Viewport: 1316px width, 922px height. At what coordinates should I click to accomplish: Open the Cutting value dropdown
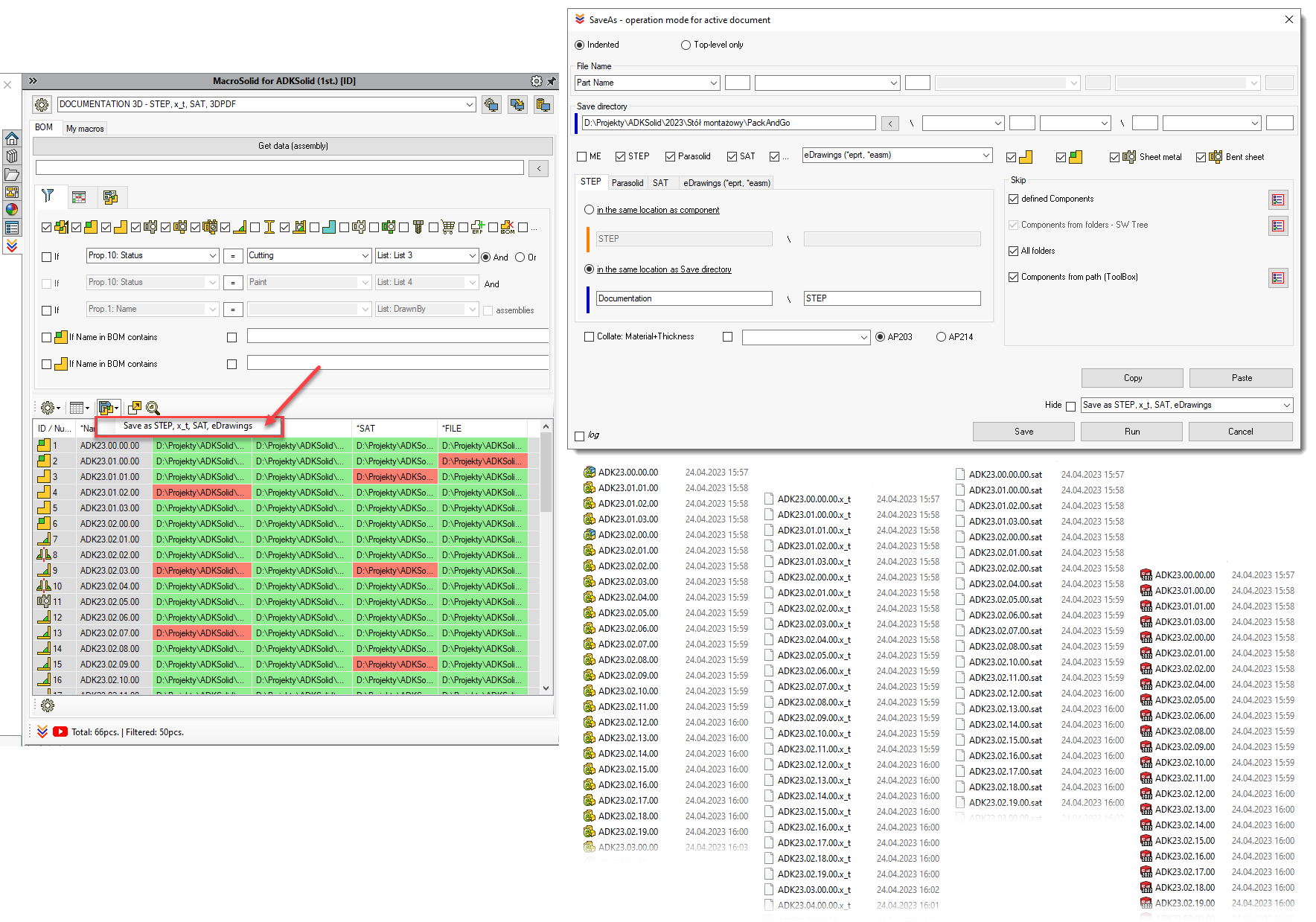coord(309,256)
